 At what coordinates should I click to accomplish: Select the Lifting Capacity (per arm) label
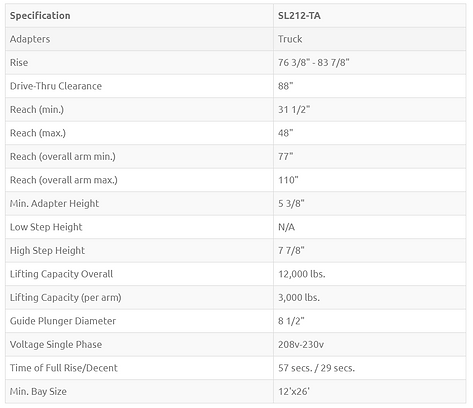65,297
